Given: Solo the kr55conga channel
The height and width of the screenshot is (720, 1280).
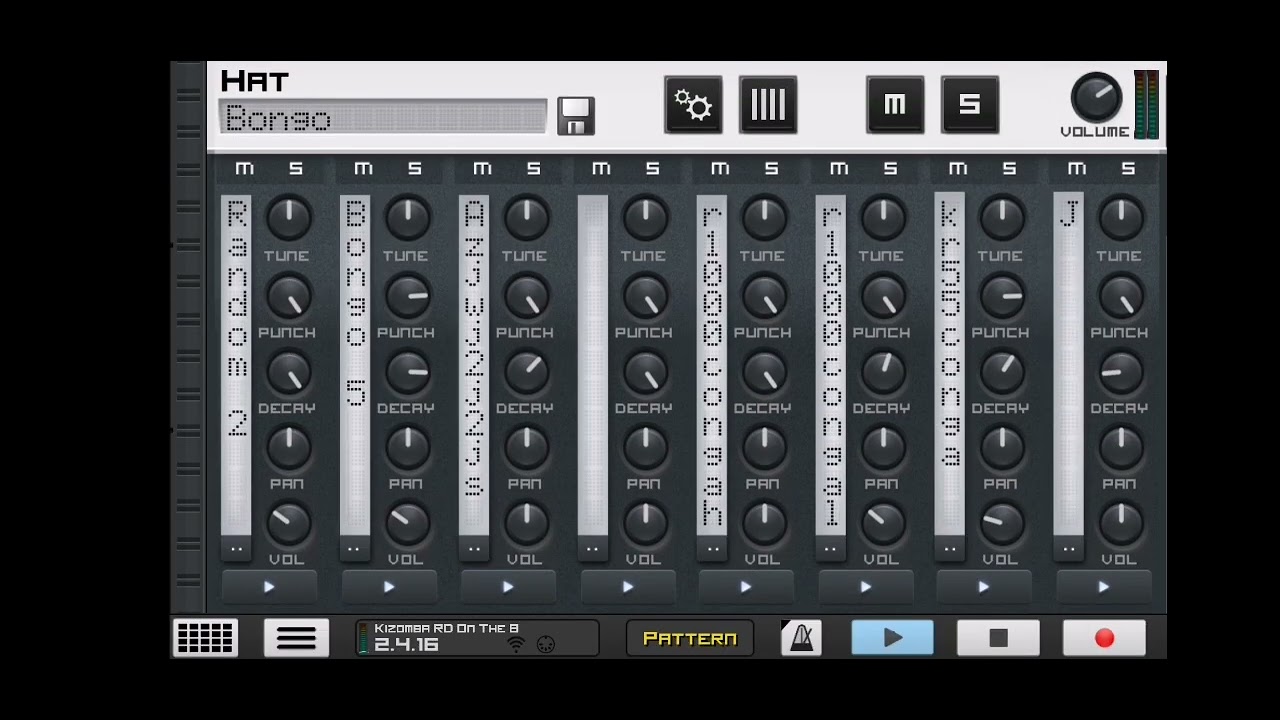Looking at the screenshot, I should pos(1009,169).
